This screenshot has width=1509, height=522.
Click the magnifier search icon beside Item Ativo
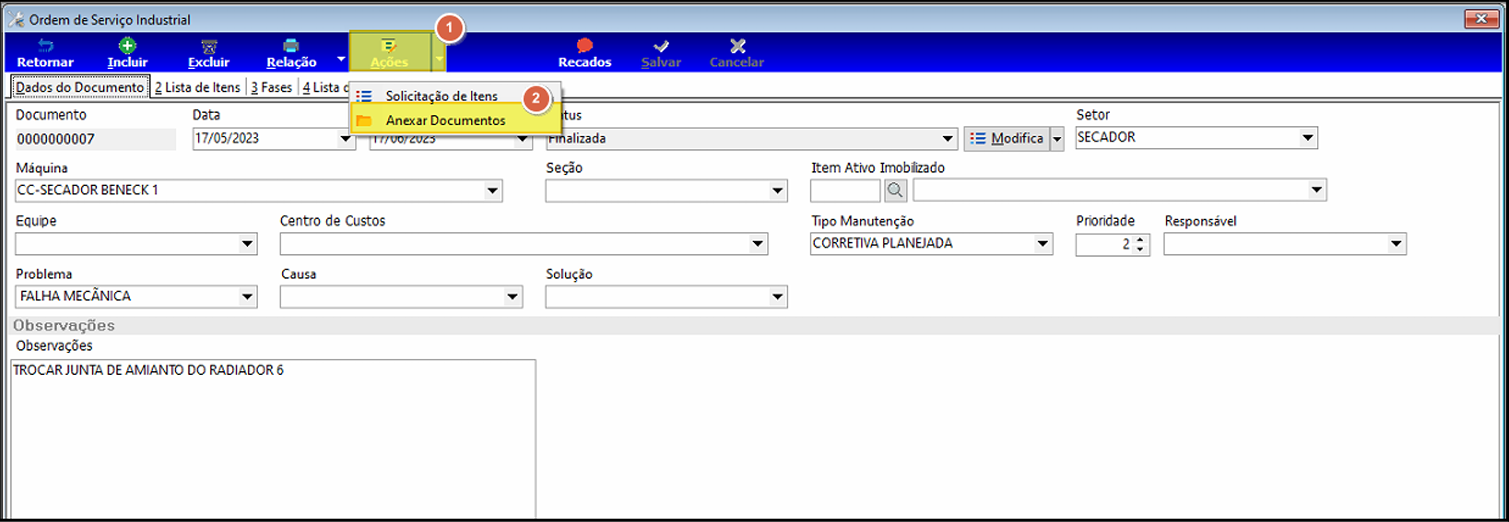click(895, 190)
